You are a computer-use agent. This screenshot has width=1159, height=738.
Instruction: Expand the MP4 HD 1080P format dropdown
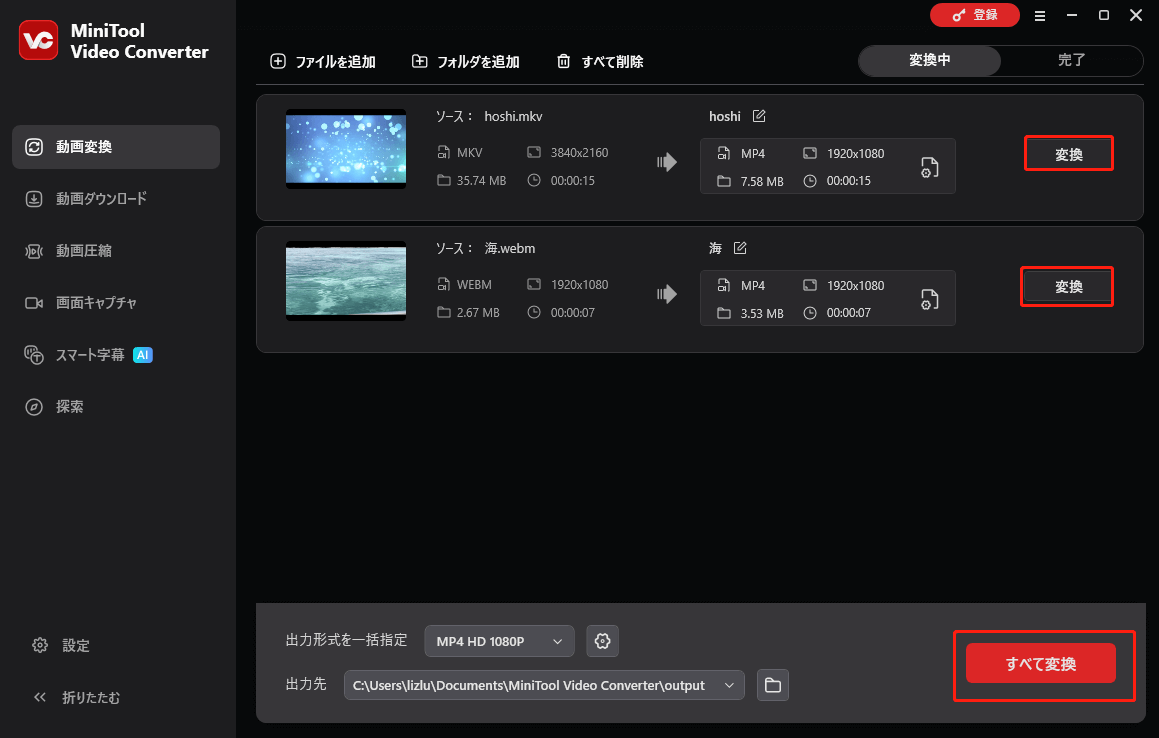tap(499, 641)
